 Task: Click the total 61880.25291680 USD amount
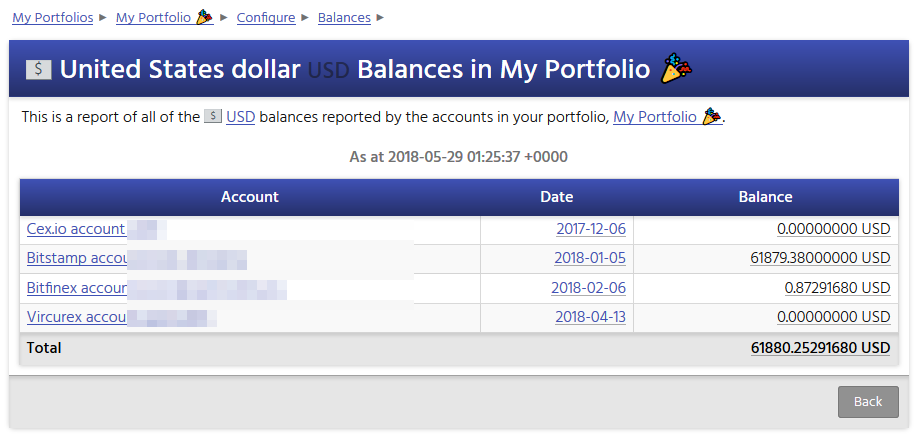pyautogui.click(x=820, y=348)
